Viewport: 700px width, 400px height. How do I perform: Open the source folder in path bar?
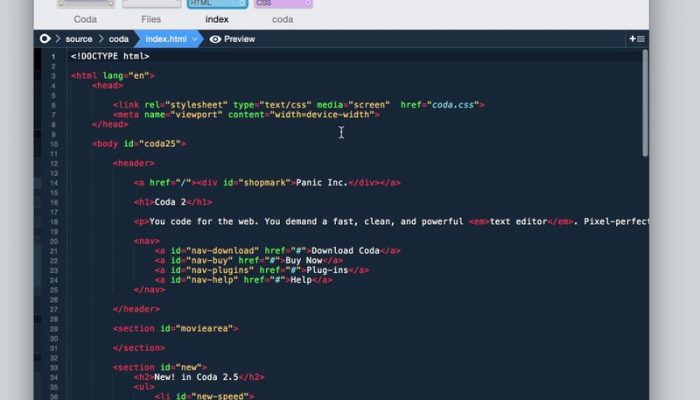[79, 39]
